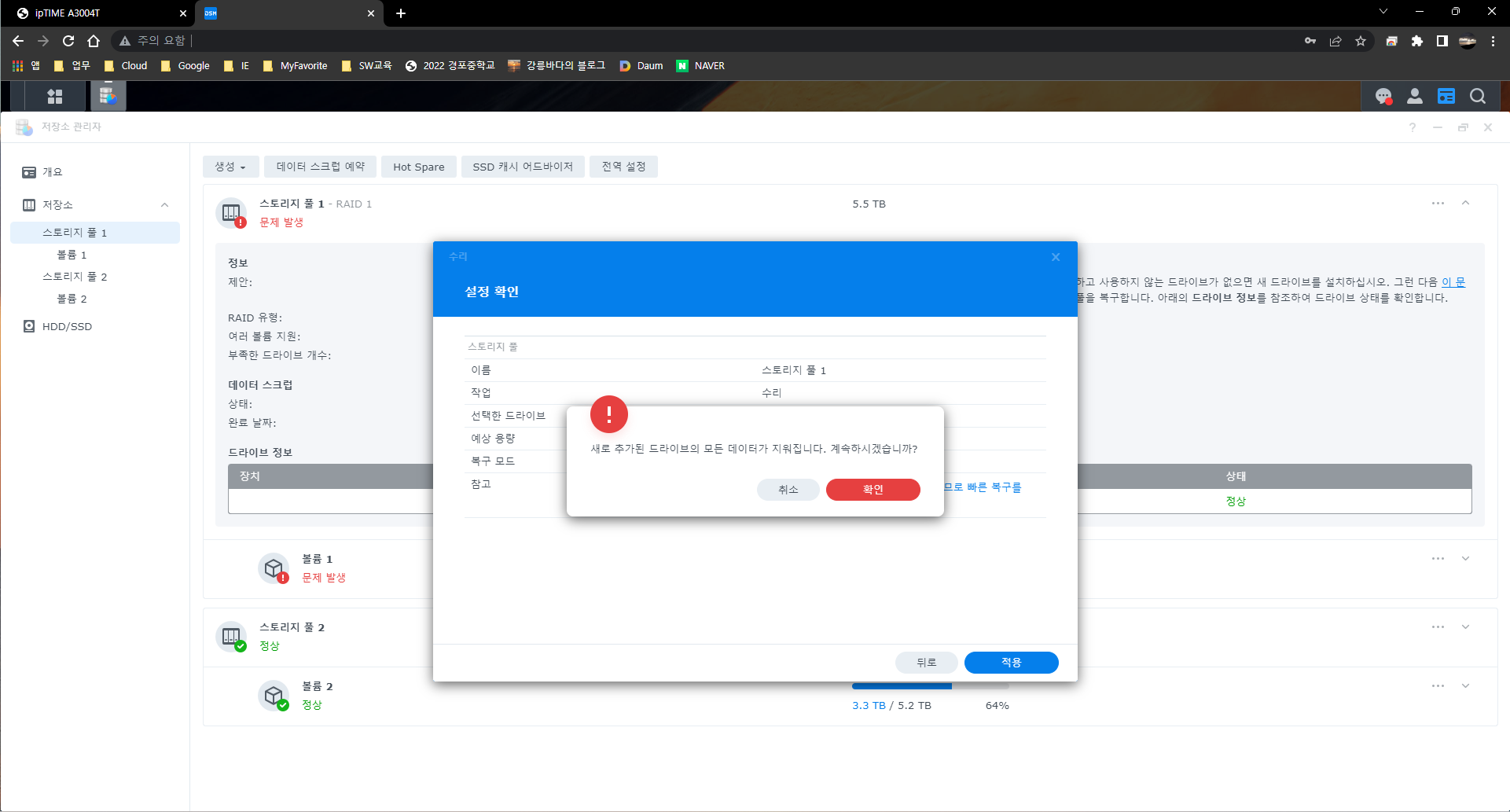Open MyFavorite bookmarks folder

[x=295, y=66]
